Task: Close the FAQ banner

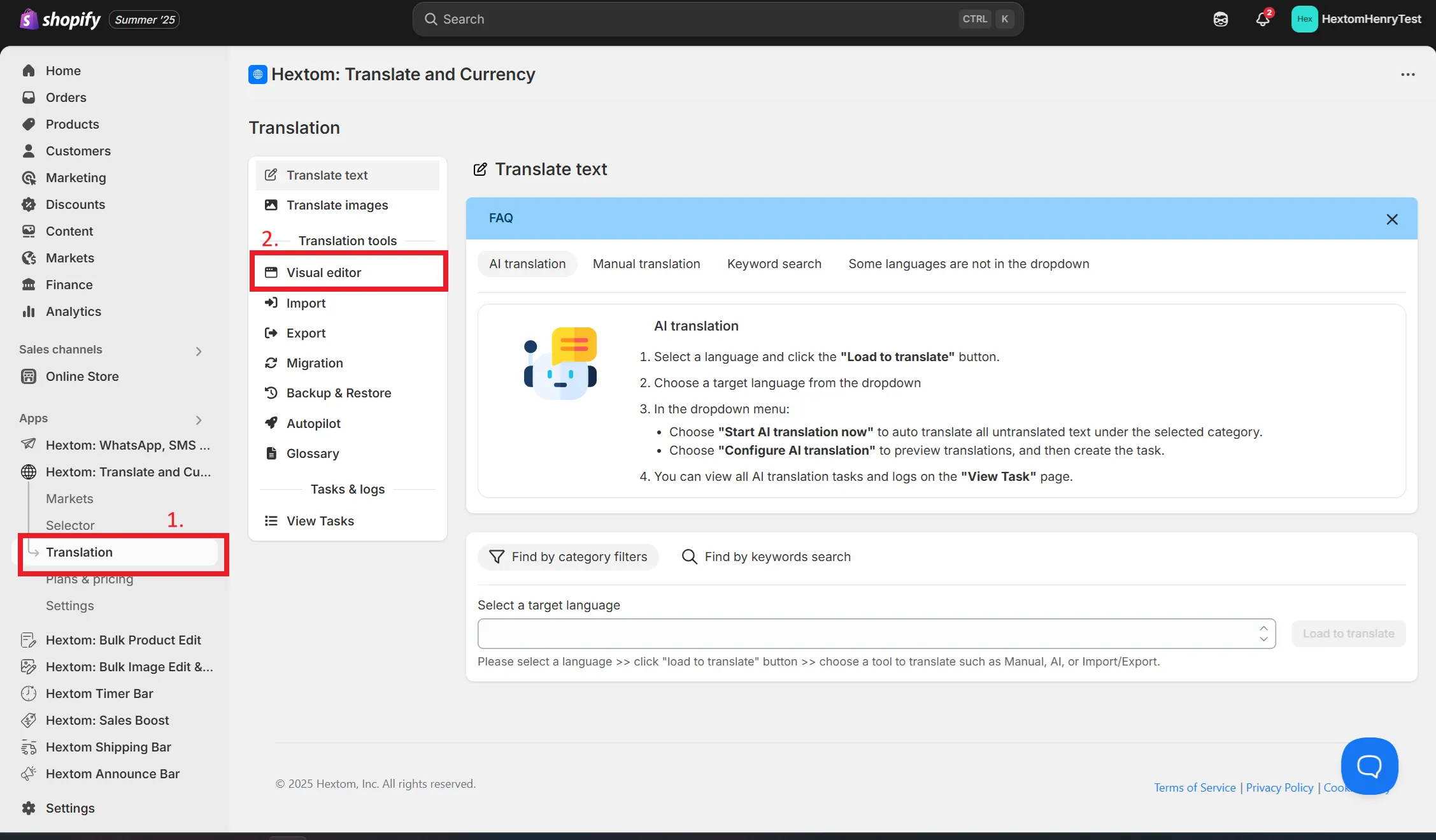Action: click(x=1392, y=219)
